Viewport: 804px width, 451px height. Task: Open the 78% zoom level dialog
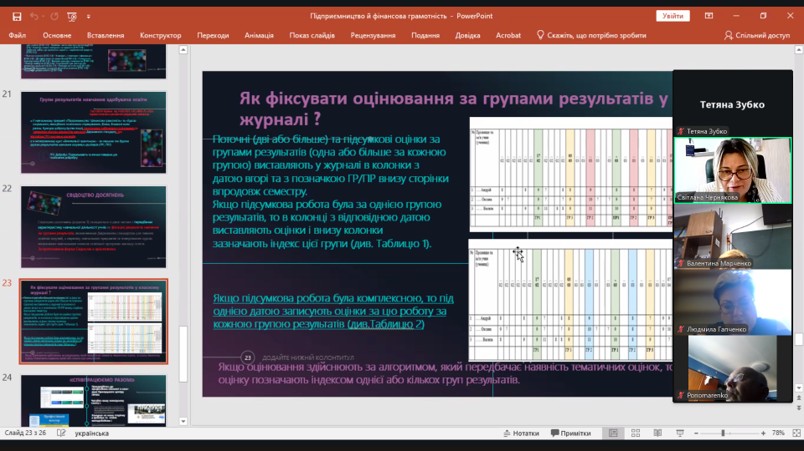[x=779, y=433]
